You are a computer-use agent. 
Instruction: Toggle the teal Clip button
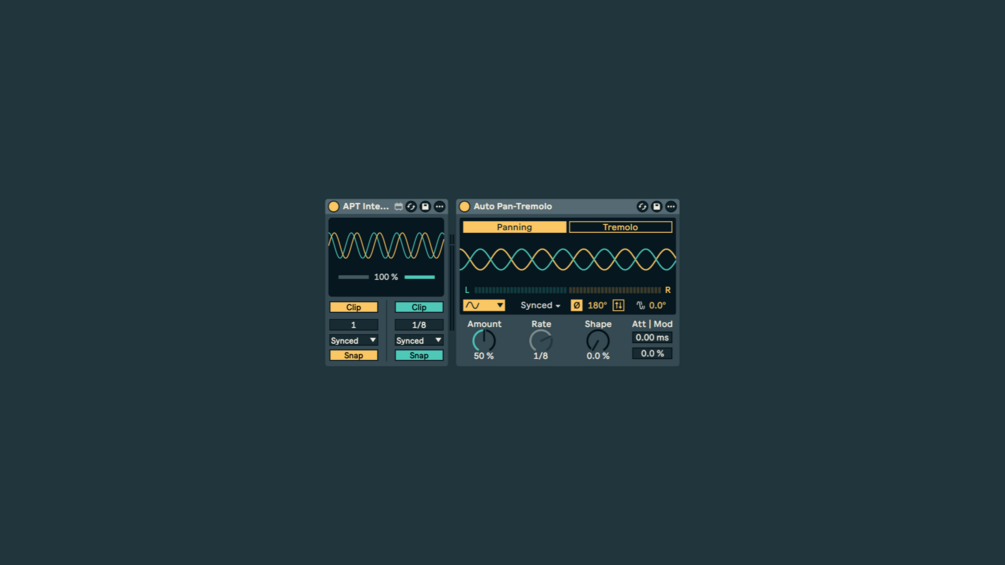click(419, 307)
